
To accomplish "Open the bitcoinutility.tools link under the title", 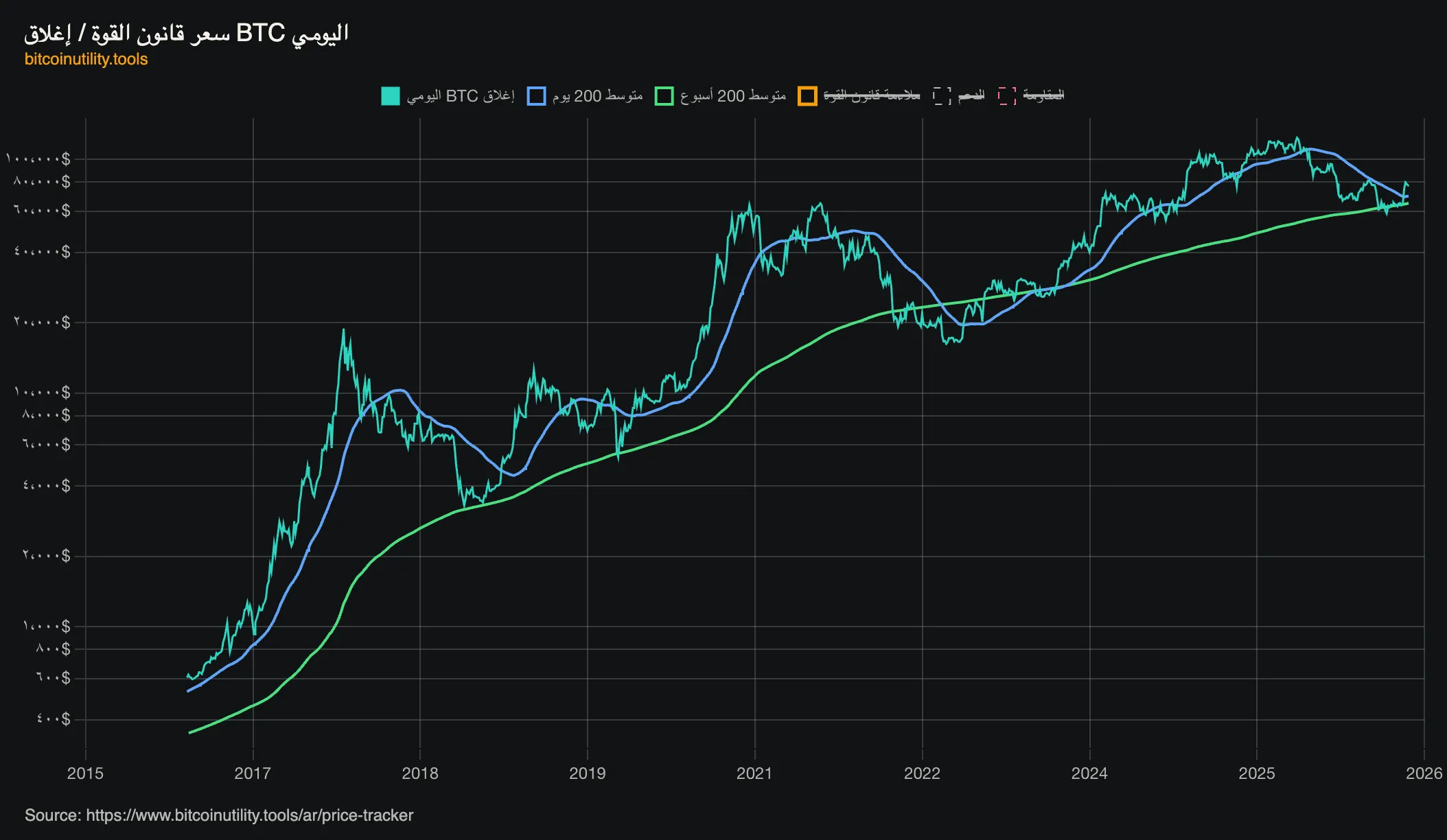I will (86, 59).
